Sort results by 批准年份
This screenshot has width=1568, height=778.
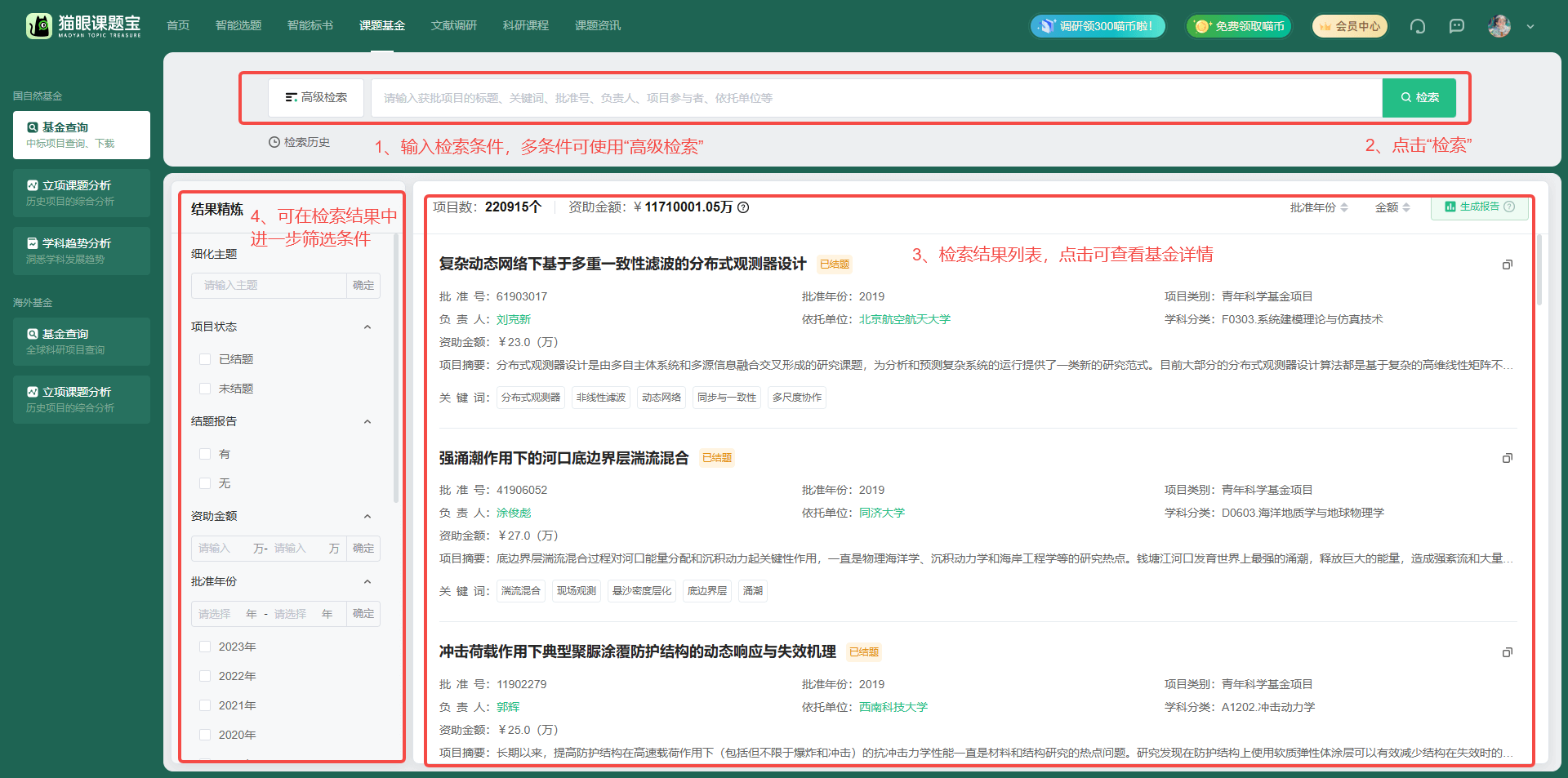[1319, 207]
